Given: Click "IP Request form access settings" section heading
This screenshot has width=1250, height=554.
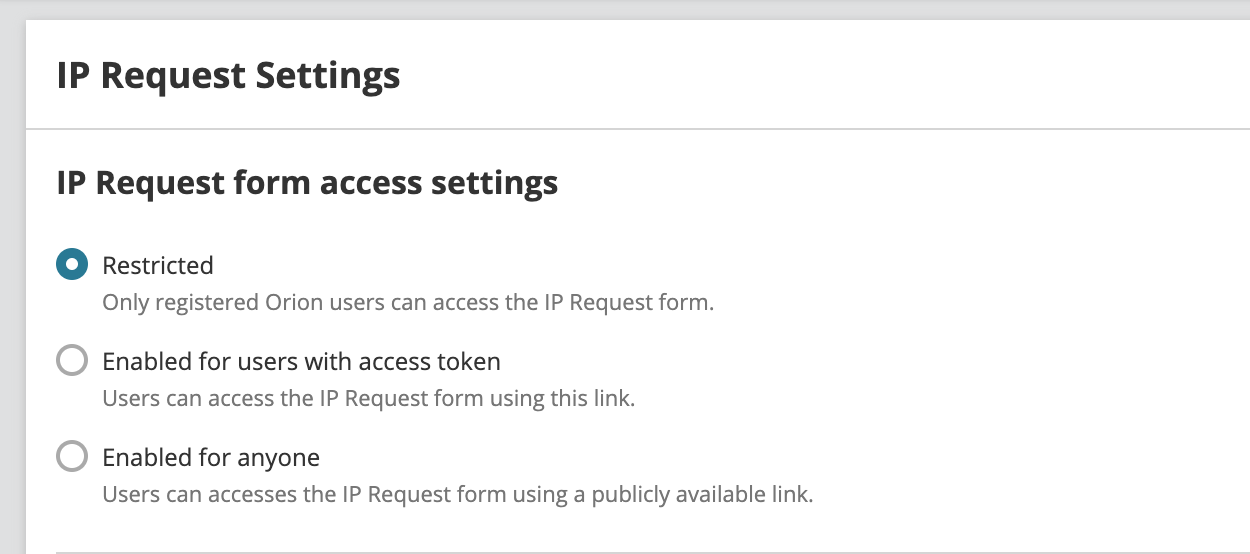Looking at the screenshot, I should point(307,183).
